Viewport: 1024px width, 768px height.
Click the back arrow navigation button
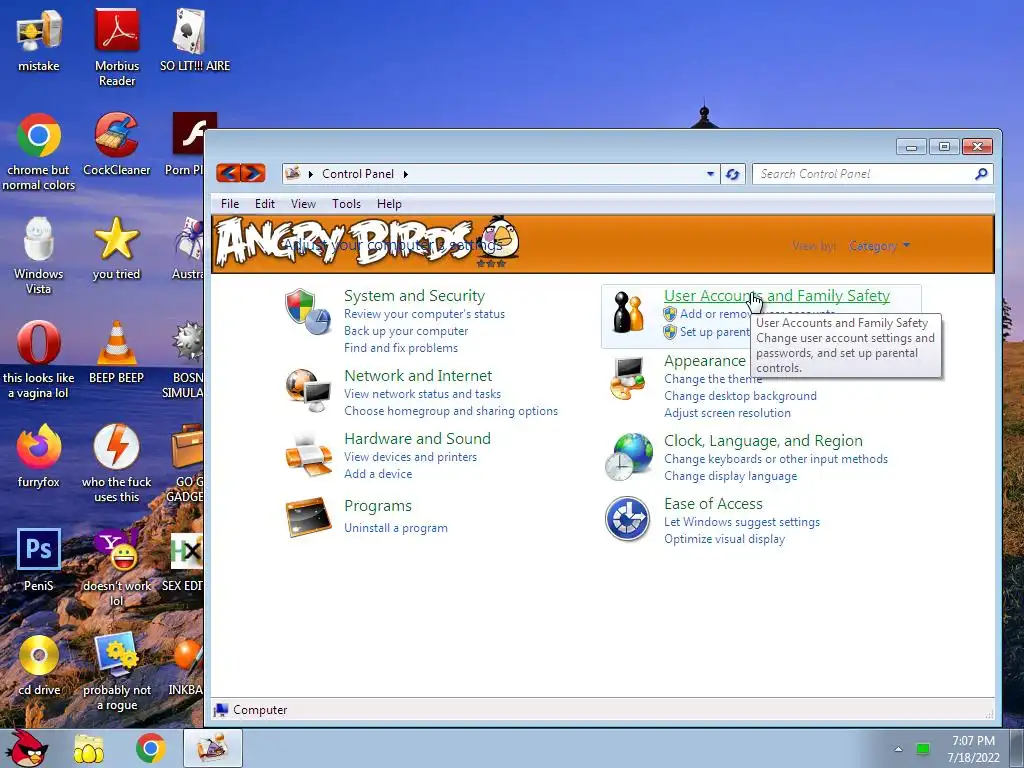(x=229, y=173)
